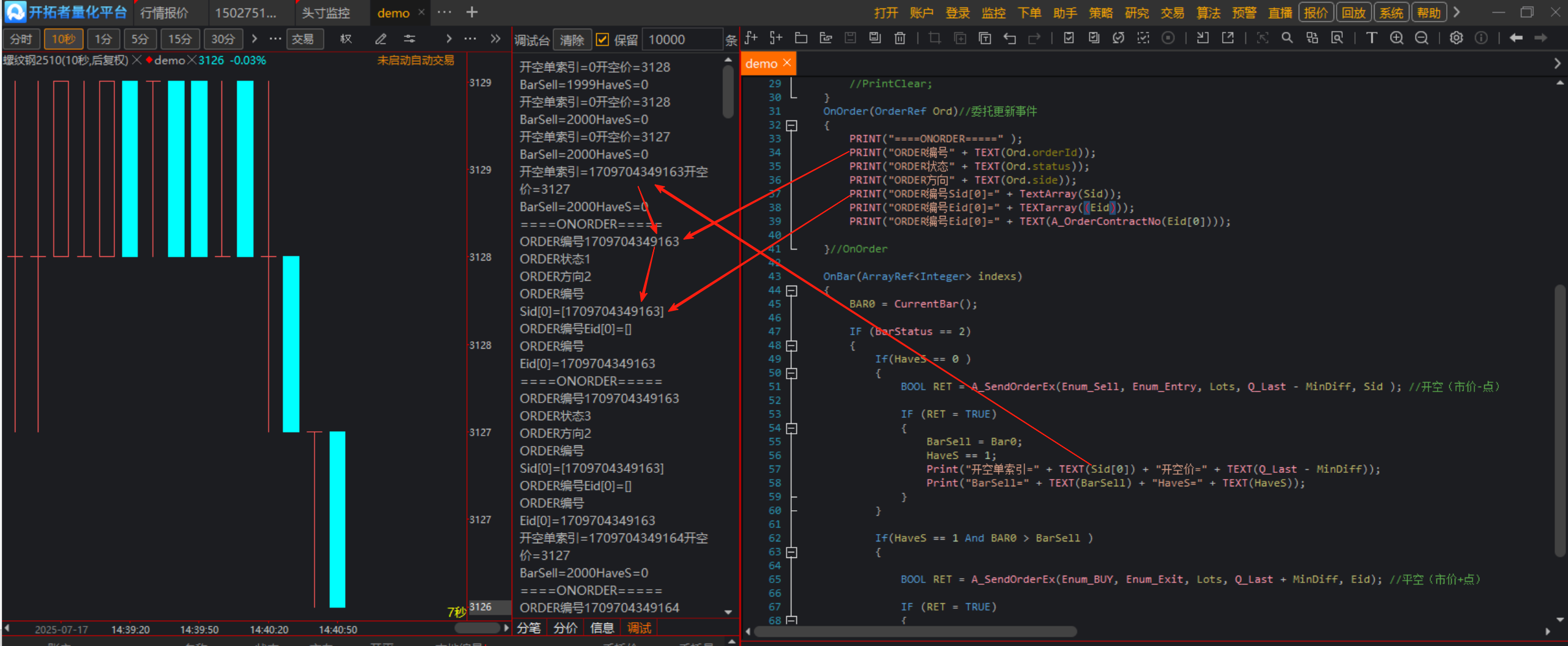Click the refresh-check icon in editor toolbar
The height and width of the screenshot is (646, 1568).
[x=1118, y=38]
